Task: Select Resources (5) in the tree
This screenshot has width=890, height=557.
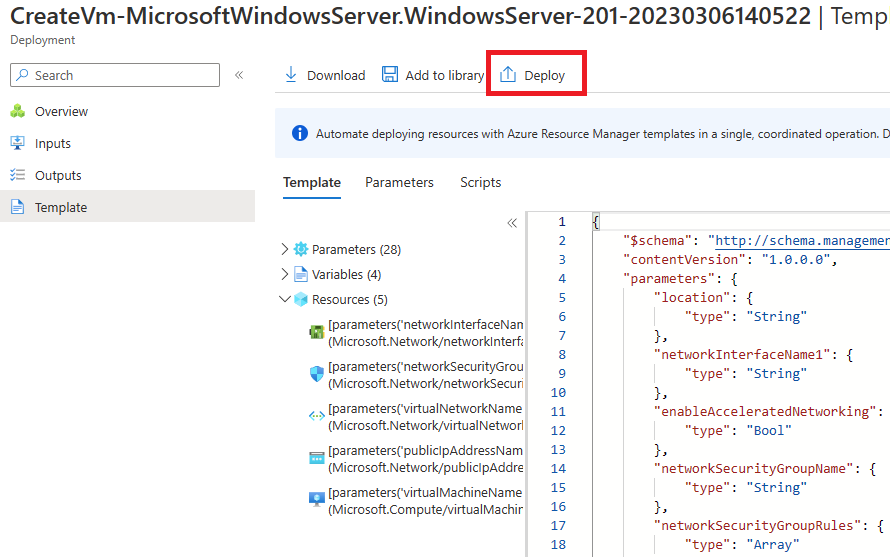Action: coord(350,299)
